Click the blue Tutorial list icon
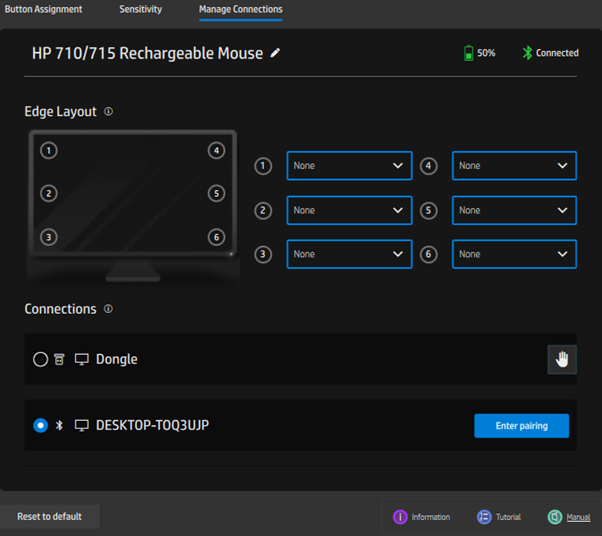 pos(484,517)
